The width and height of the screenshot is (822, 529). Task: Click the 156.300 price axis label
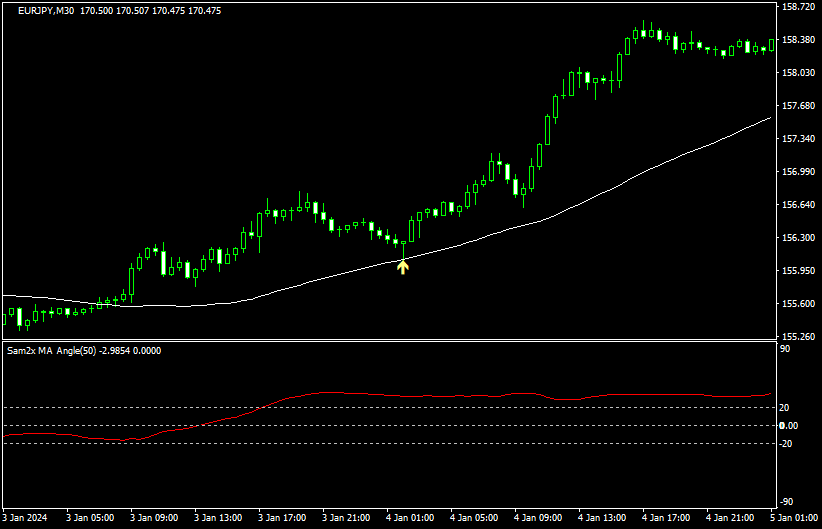(798, 238)
